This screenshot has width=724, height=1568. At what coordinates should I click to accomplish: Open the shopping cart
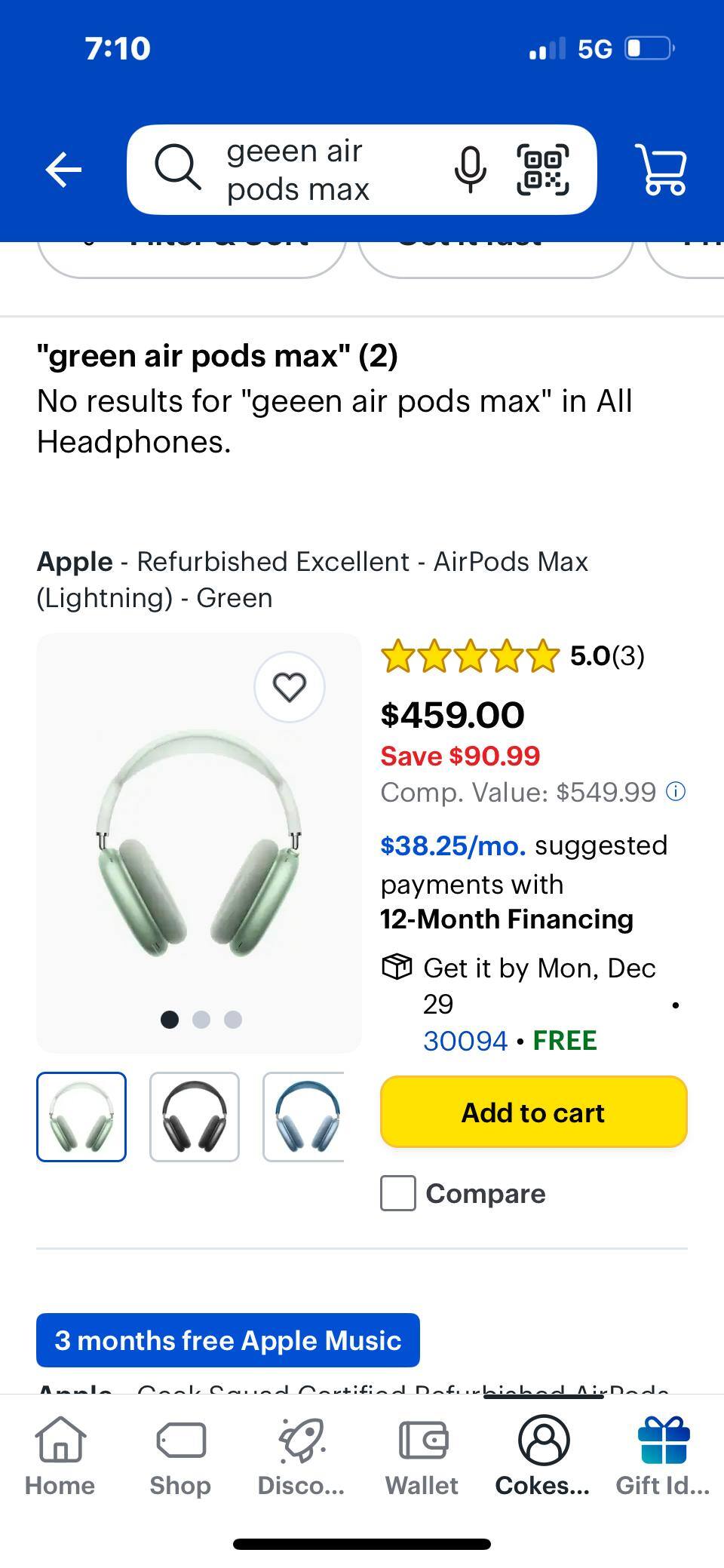(661, 169)
